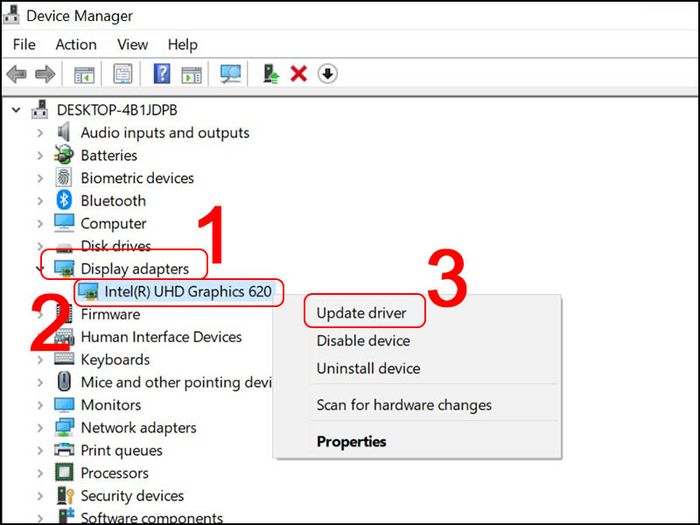700x525 pixels.
Task: Select the Keyboards label text
Action: tap(115, 359)
